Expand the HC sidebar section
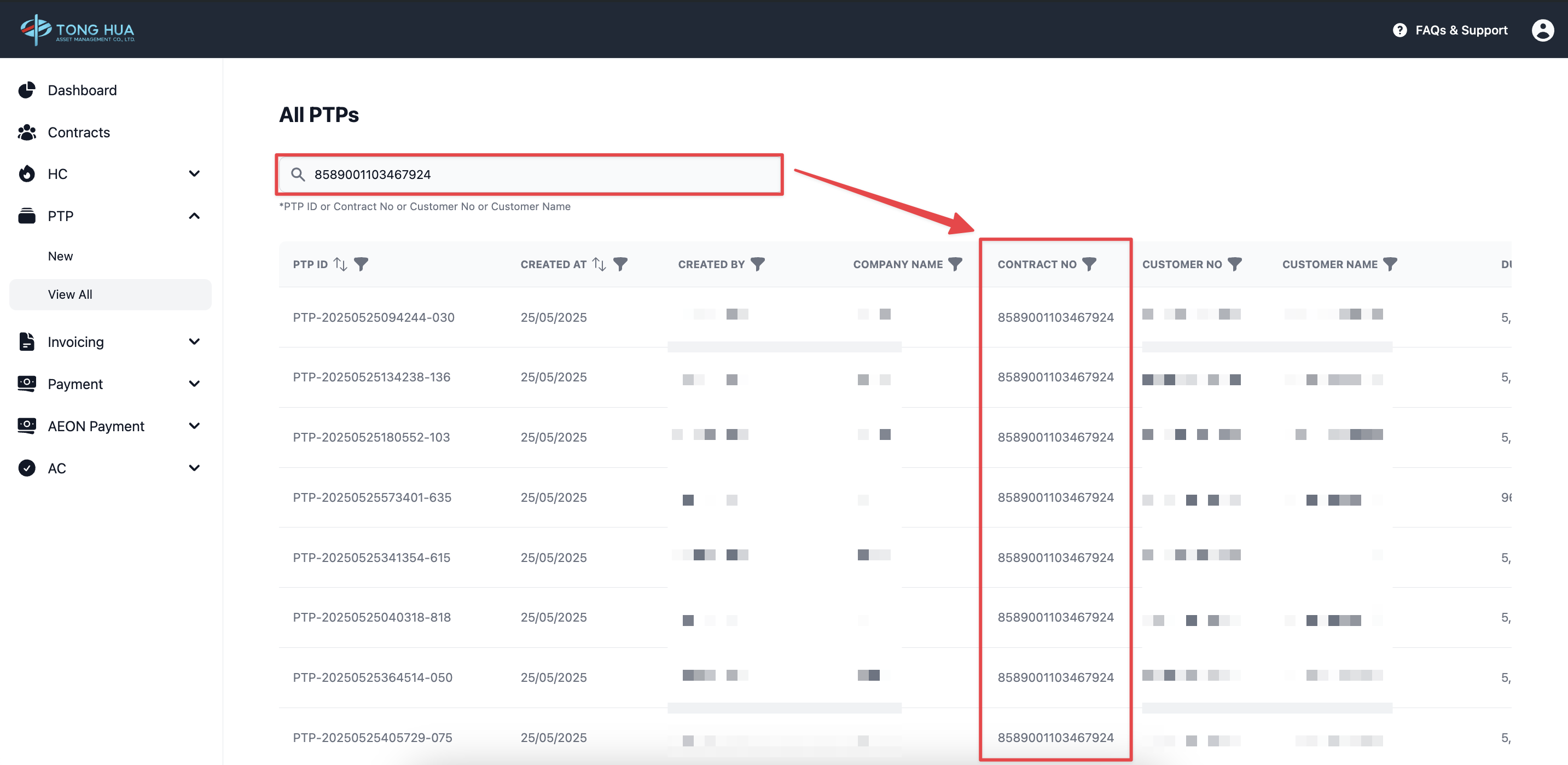Image resolution: width=1568 pixels, height=765 pixels. (194, 174)
